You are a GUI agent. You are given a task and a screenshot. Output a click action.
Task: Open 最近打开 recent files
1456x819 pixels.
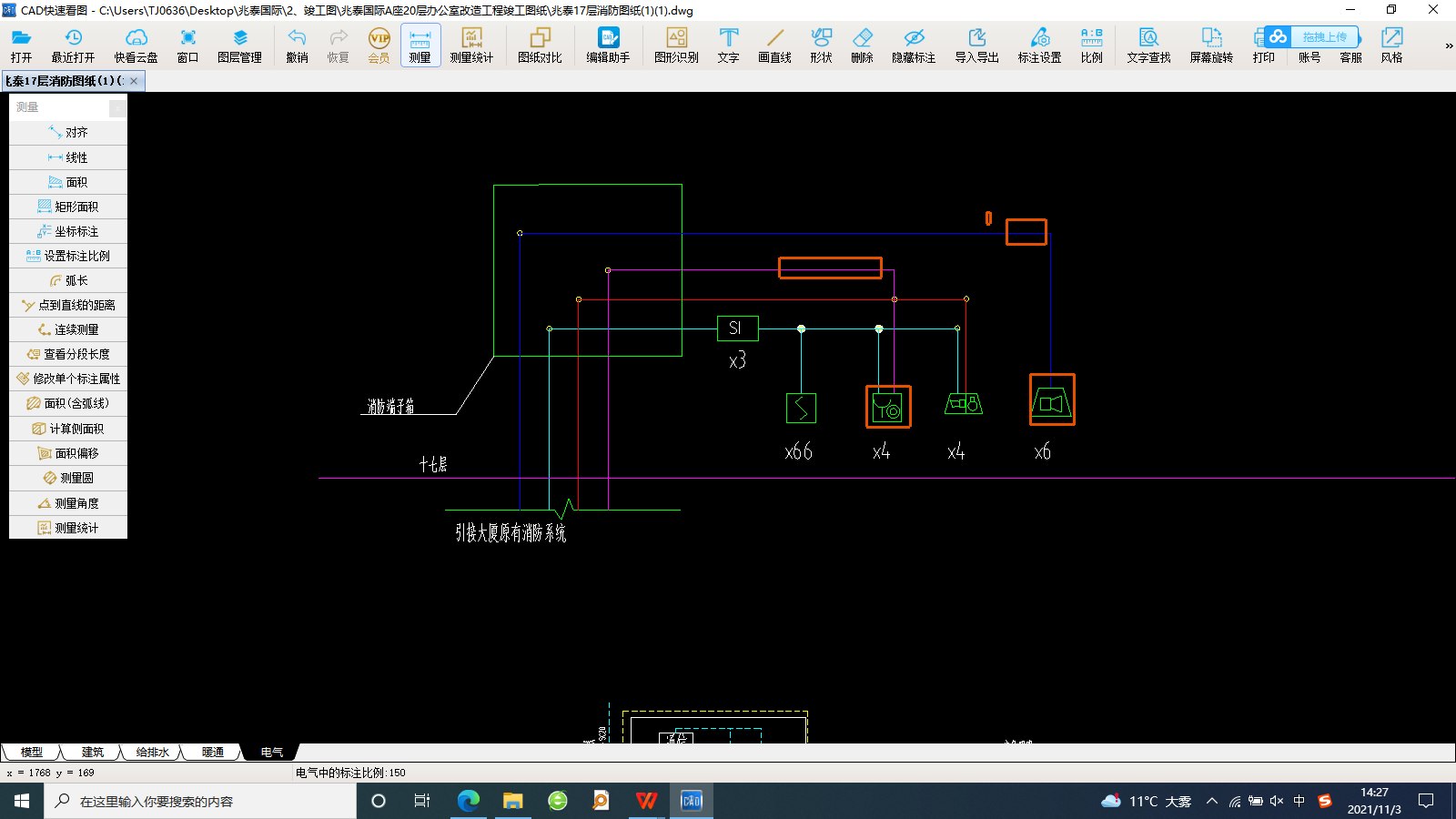73,45
